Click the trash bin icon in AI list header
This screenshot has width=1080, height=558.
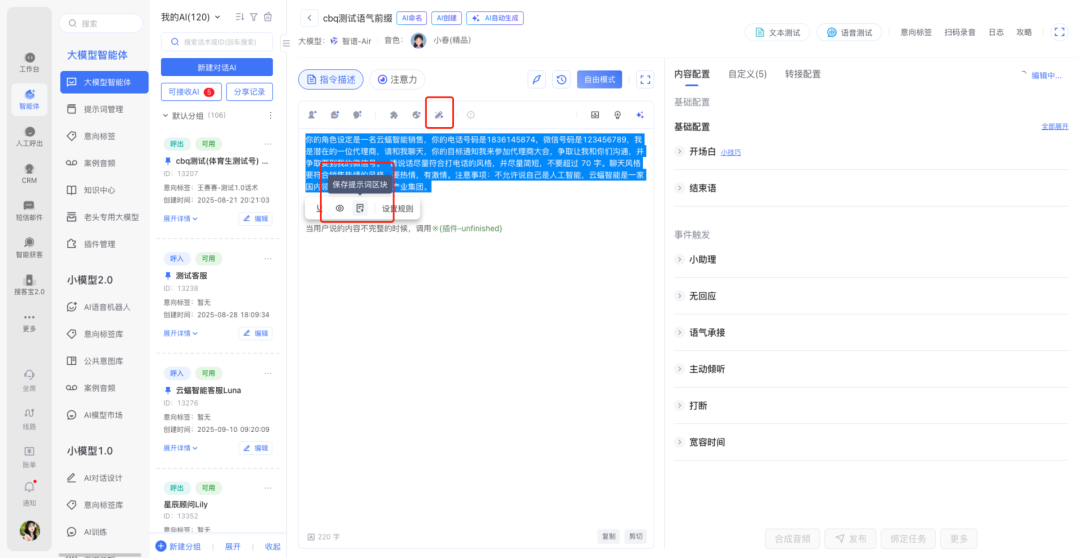268,17
